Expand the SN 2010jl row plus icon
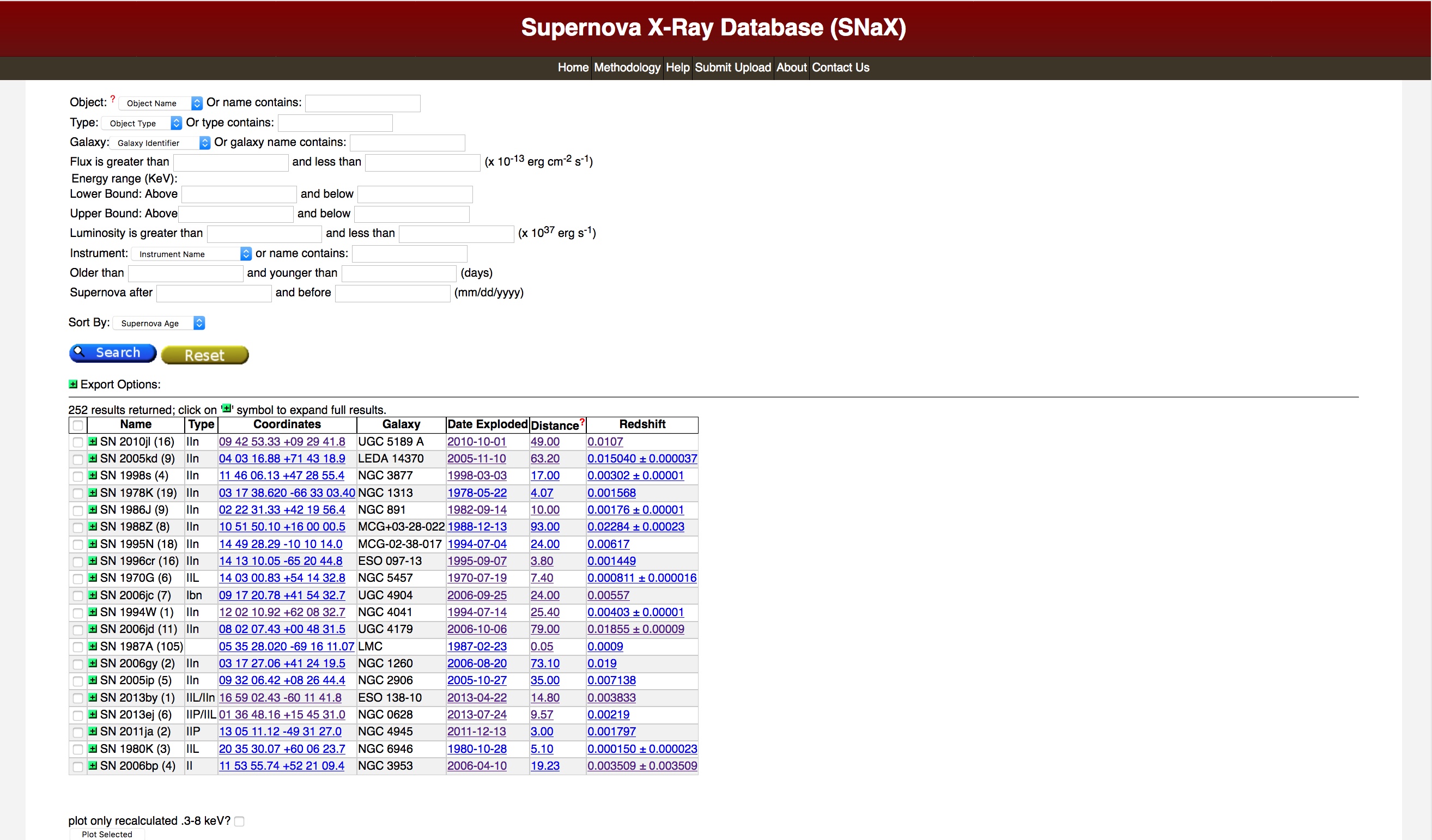 pos(93,441)
